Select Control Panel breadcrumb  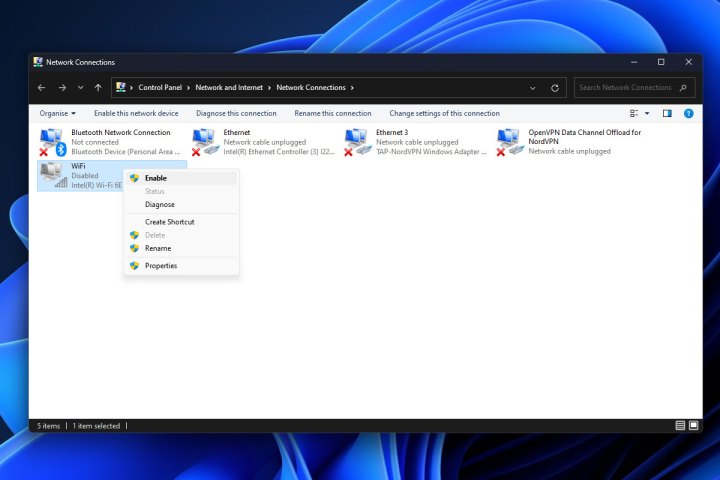(x=160, y=87)
